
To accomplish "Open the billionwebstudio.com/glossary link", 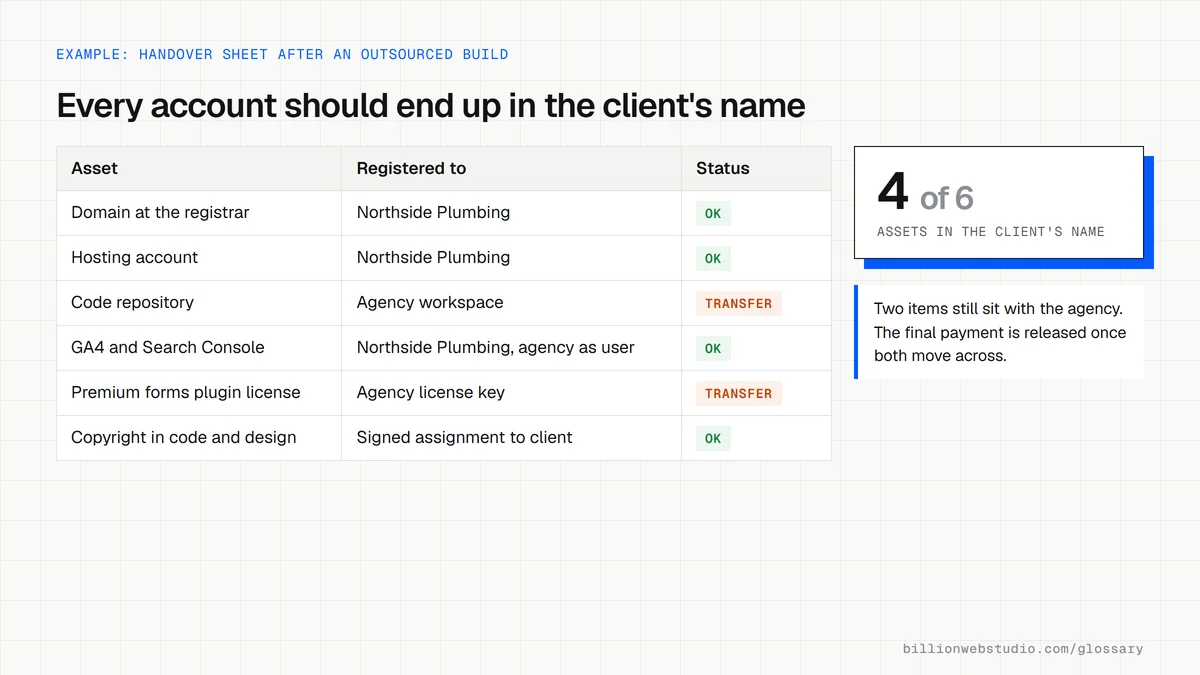I will click(x=1023, y=649).
